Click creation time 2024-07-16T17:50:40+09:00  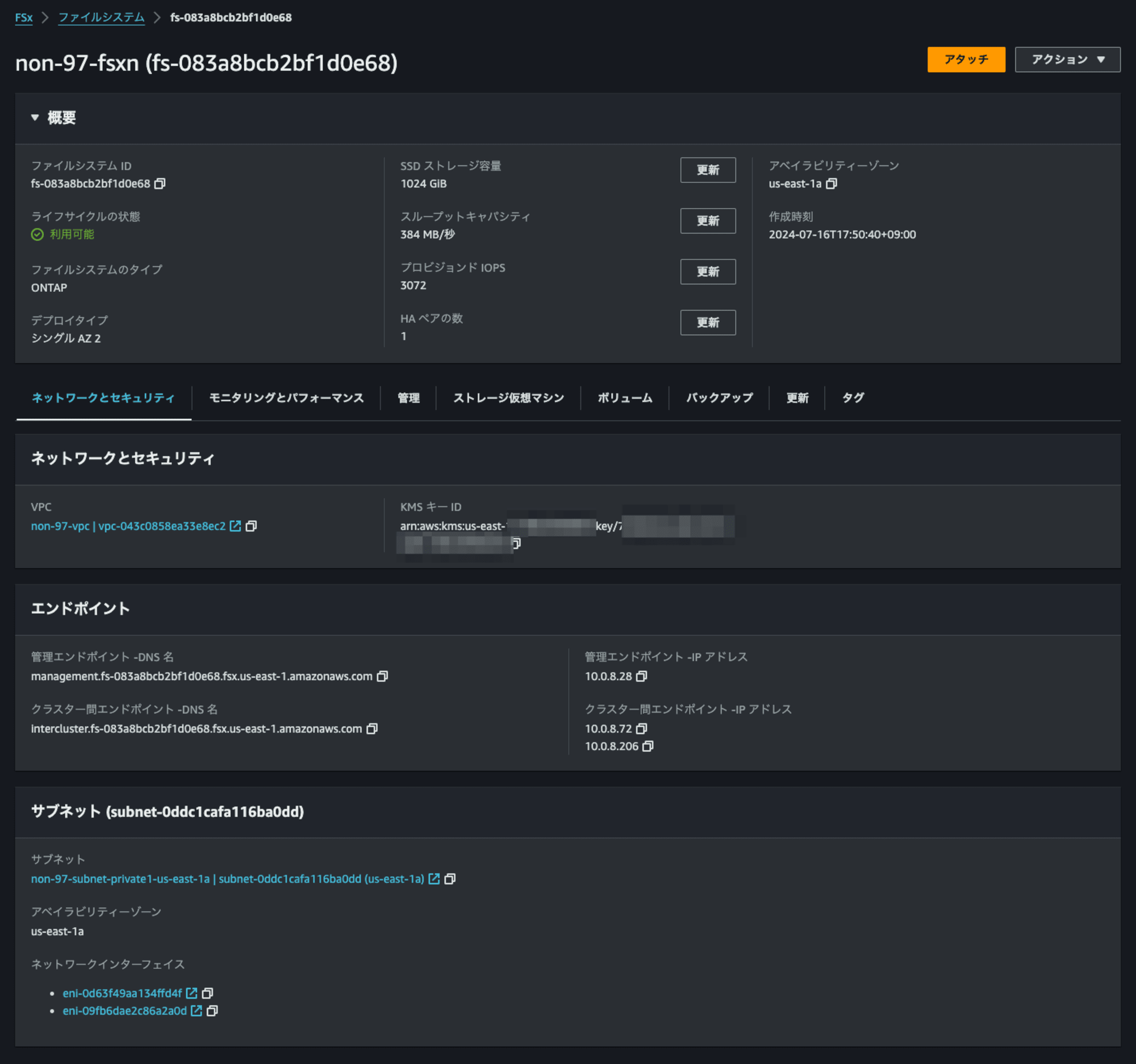click(842, 234)
